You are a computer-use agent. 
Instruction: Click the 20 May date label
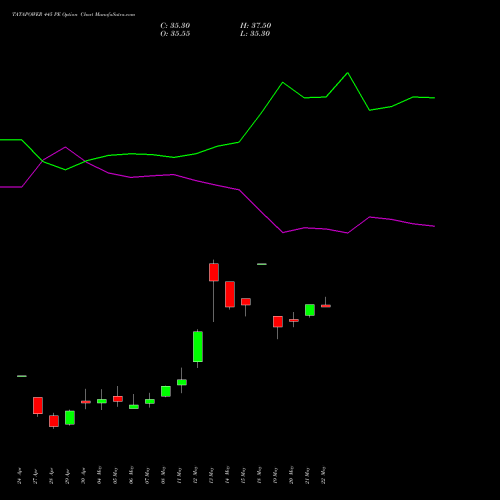pos(291,475)
